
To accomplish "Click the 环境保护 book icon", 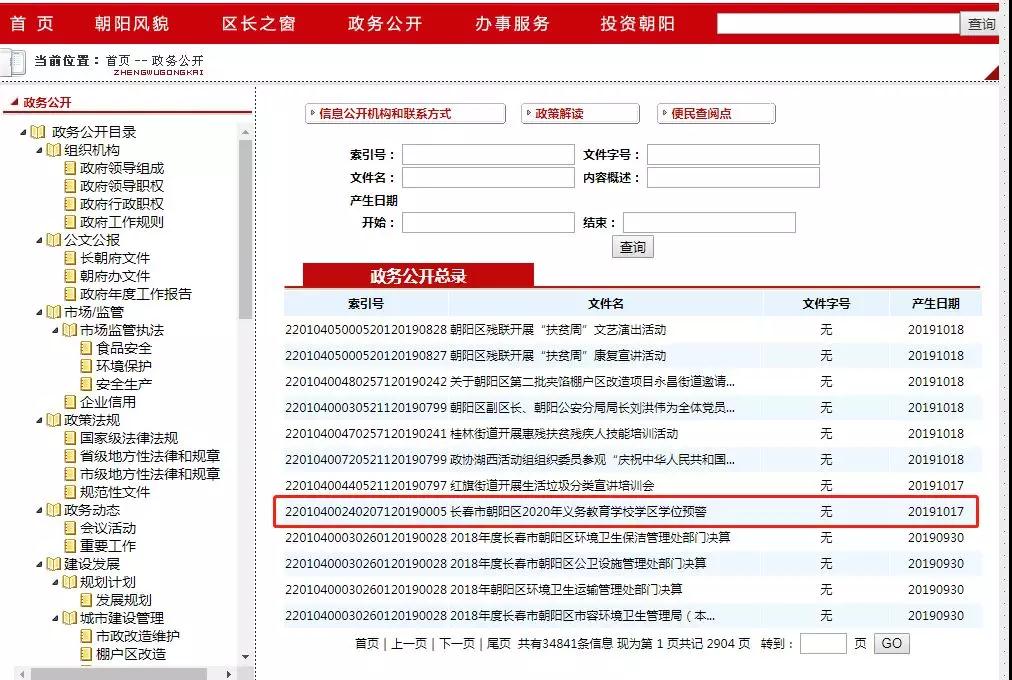I will tap(87, 366).
